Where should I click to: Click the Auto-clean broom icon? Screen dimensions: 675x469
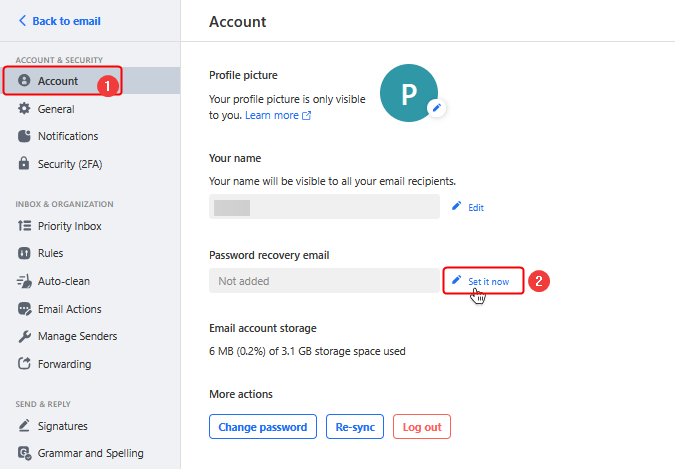[25, 281]
